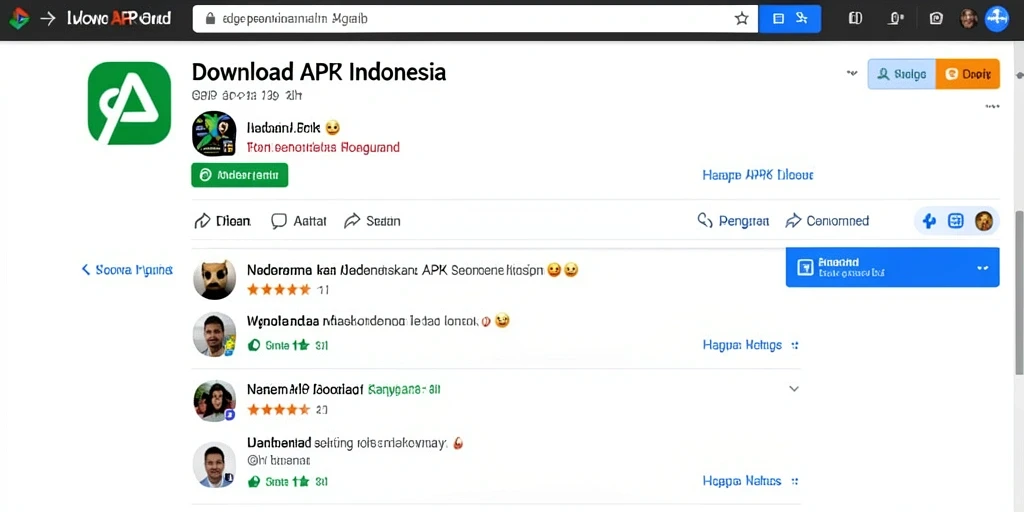
Task: Click the star rating under Nanemaife review
Action: pyautogui.click(x=279, y=410)
